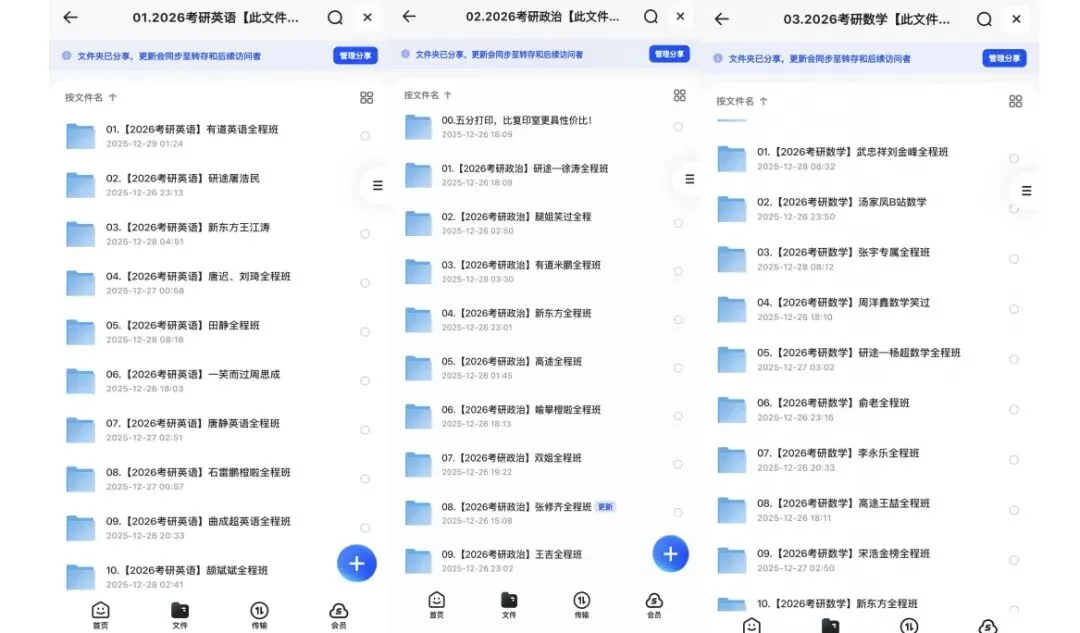The height and width of the screenshot is (633, 1080).
Task: Go back in the 03.2026考研数学 panel
Action: pyautogui.click(x=721, y=19)
